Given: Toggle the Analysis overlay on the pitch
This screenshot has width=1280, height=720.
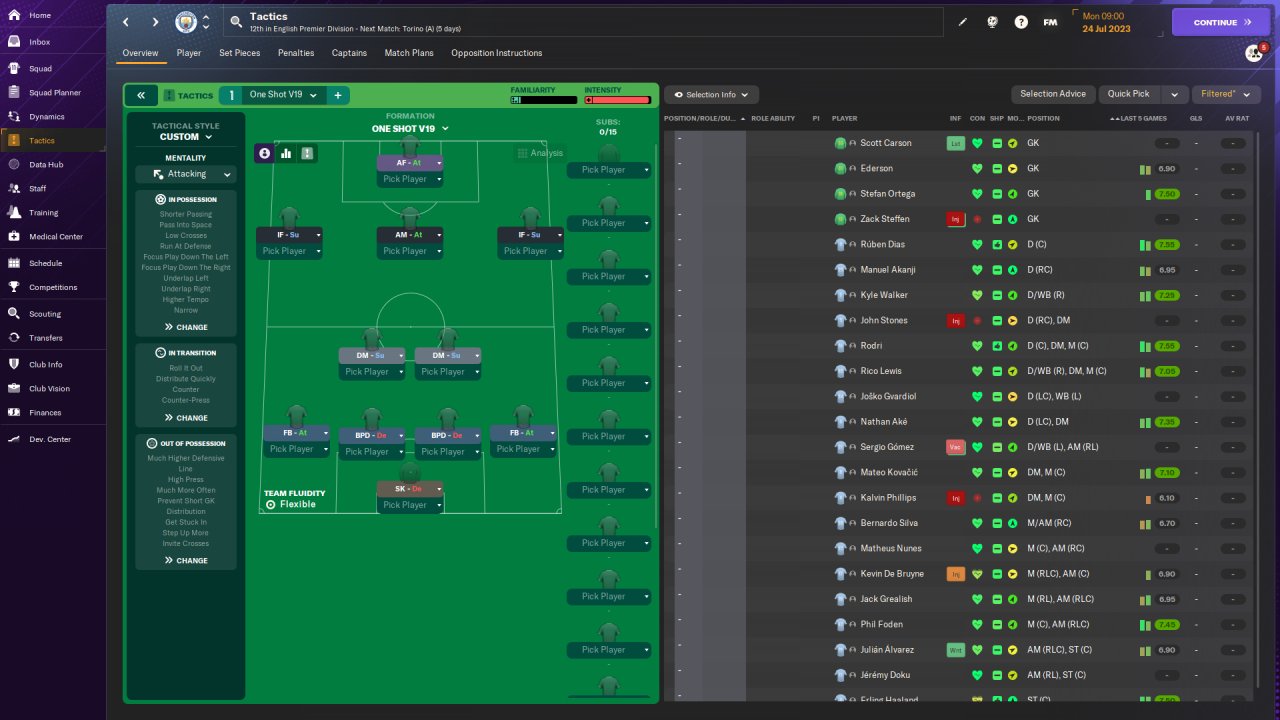Looking at the screenshot, I should click(540, 153).
